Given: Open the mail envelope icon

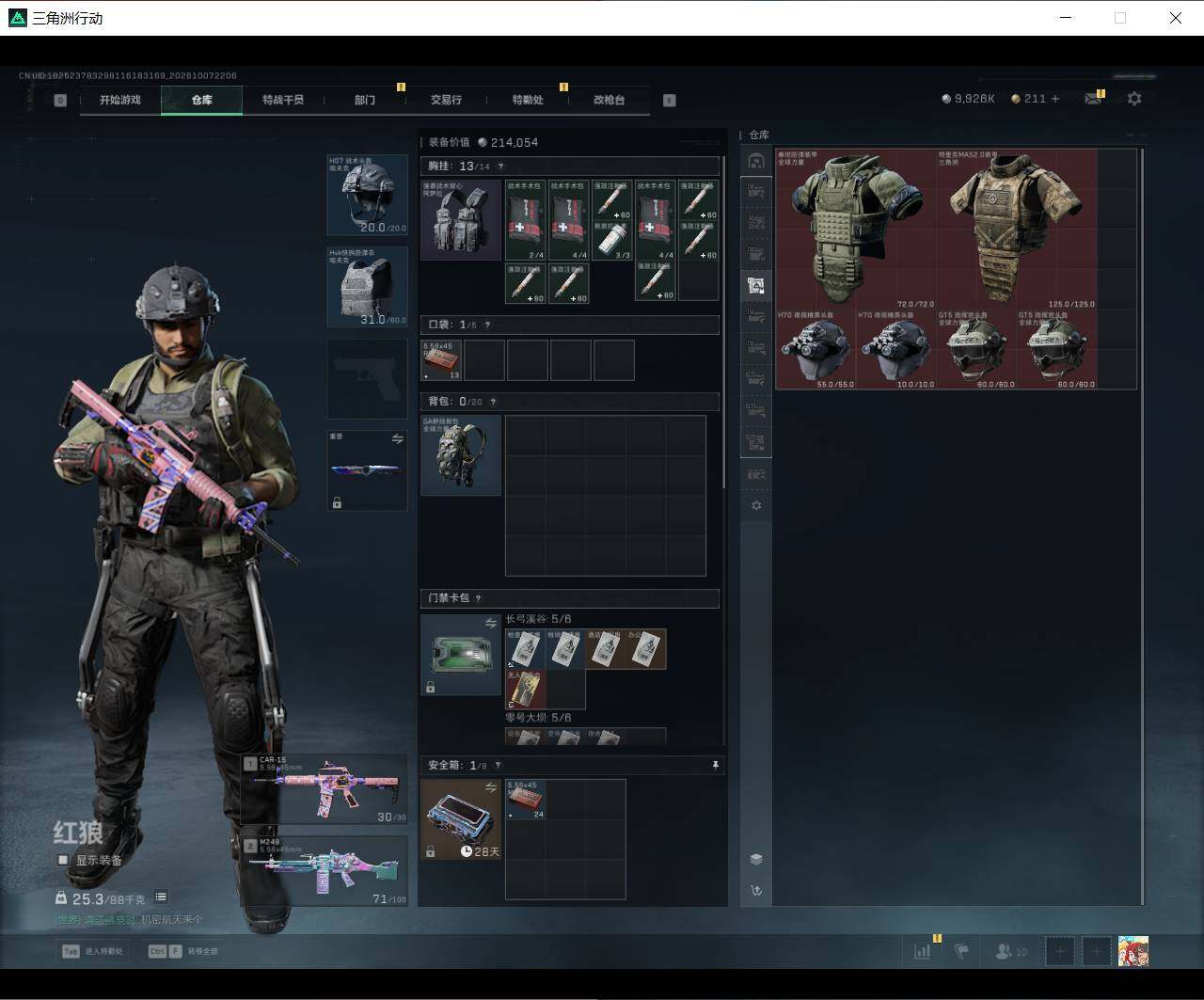Looking at the screenshot, I should pos(1092,99).
